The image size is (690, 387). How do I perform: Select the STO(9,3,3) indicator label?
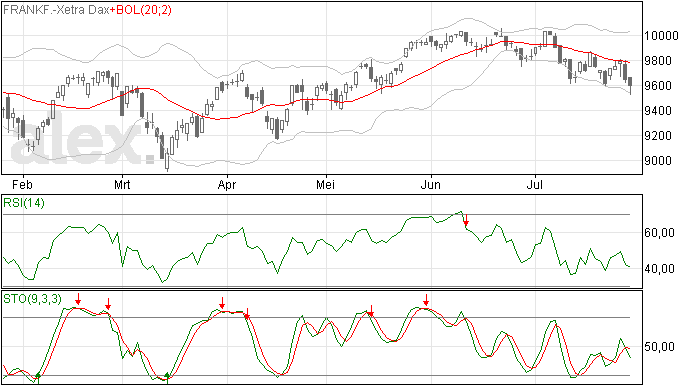pos(33,299)
